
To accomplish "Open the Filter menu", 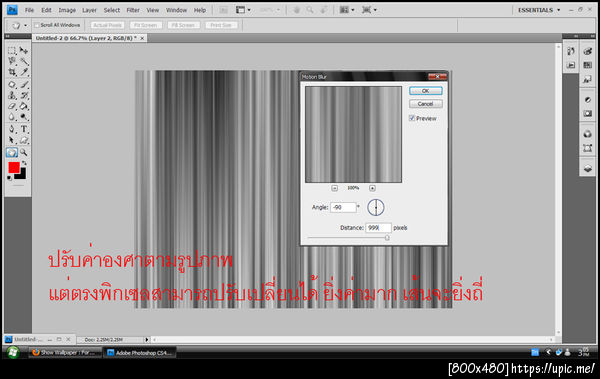I will coord(133,10).
